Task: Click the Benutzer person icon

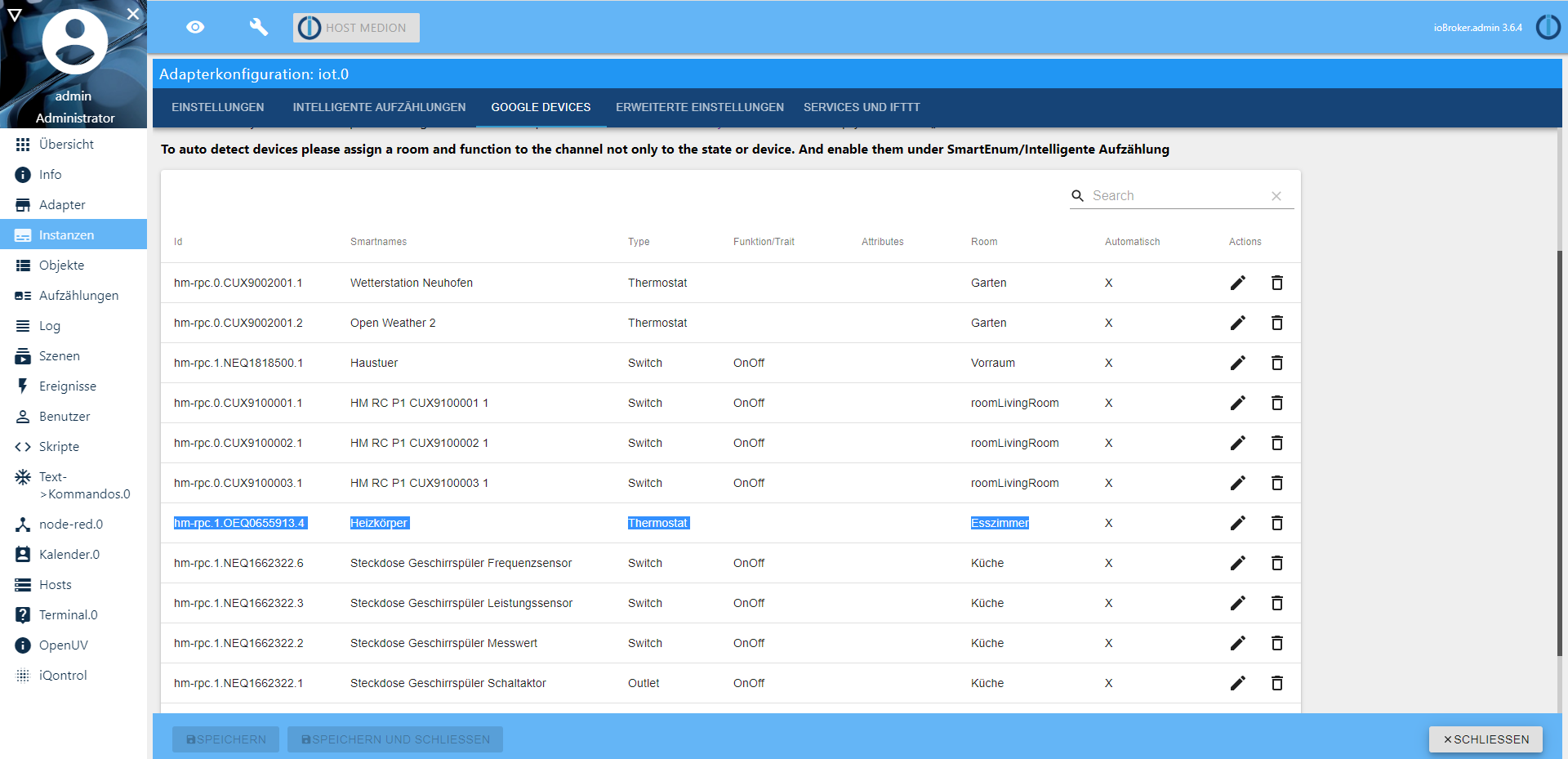Action: click(x=23, y=417)
